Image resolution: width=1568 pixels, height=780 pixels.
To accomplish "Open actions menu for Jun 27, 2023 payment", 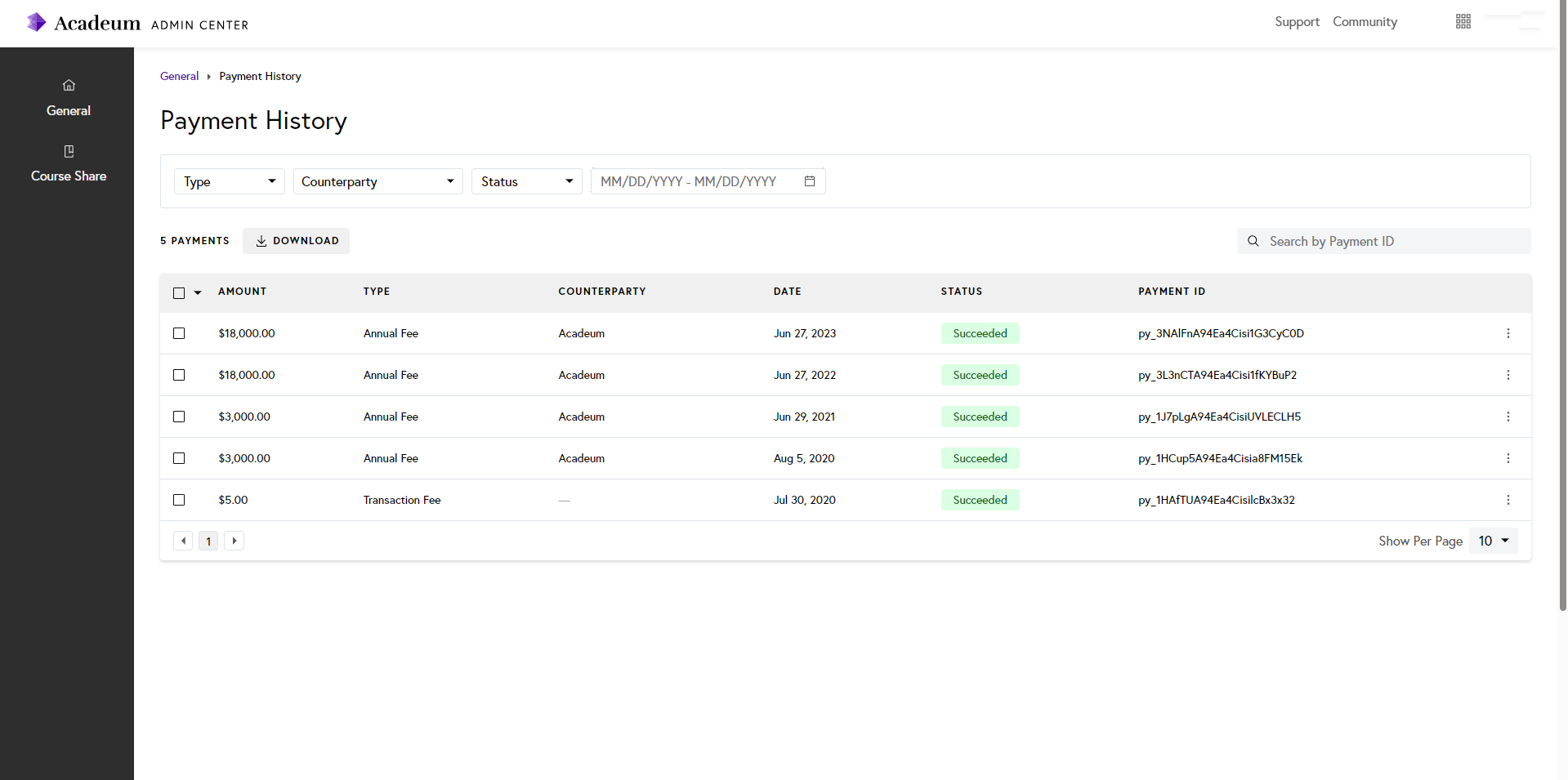I will point(1508,333).
